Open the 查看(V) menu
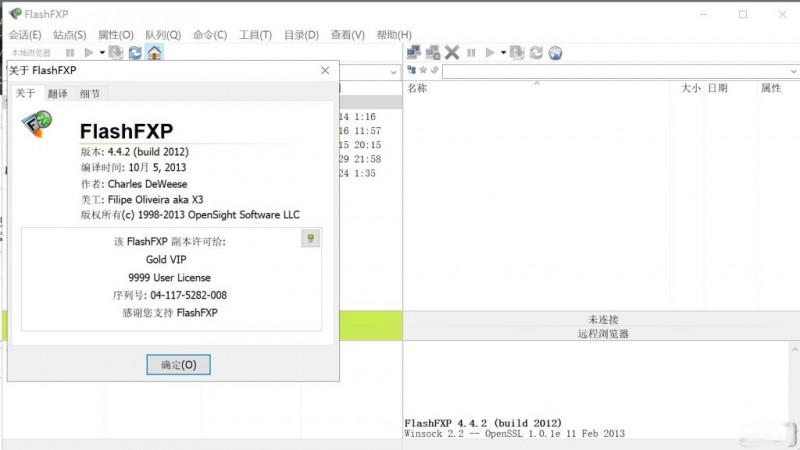 pyautogui.click(x=347, y=35)
